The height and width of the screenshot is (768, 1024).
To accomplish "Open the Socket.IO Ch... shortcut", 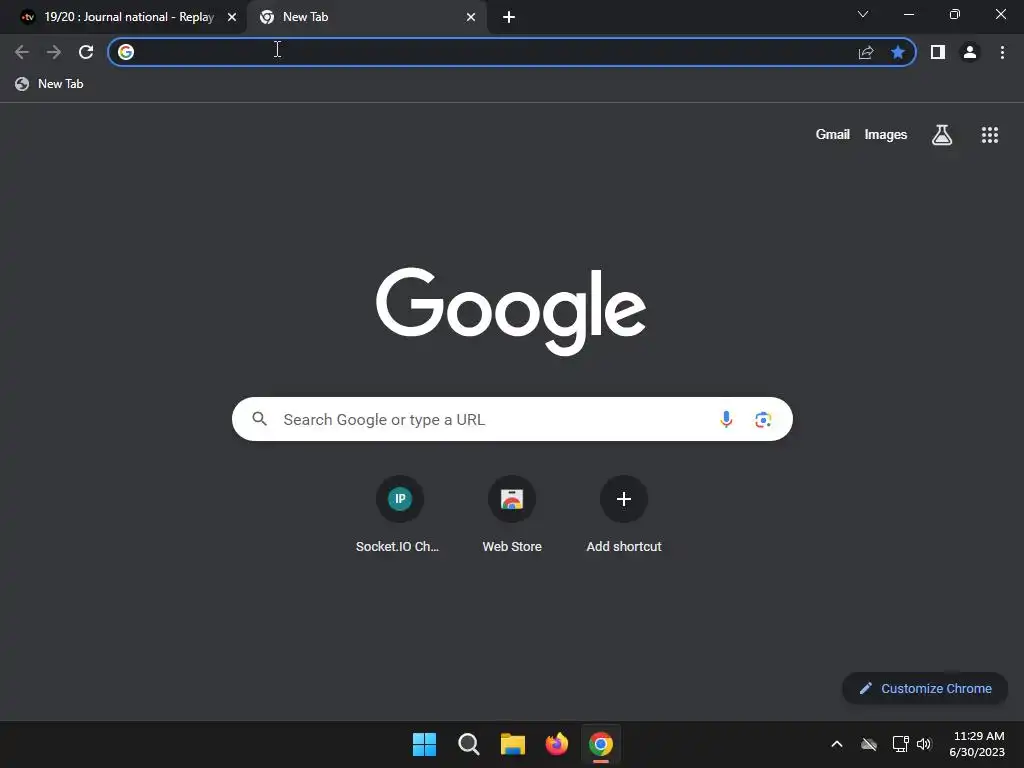I will click(x=400, y=515).
